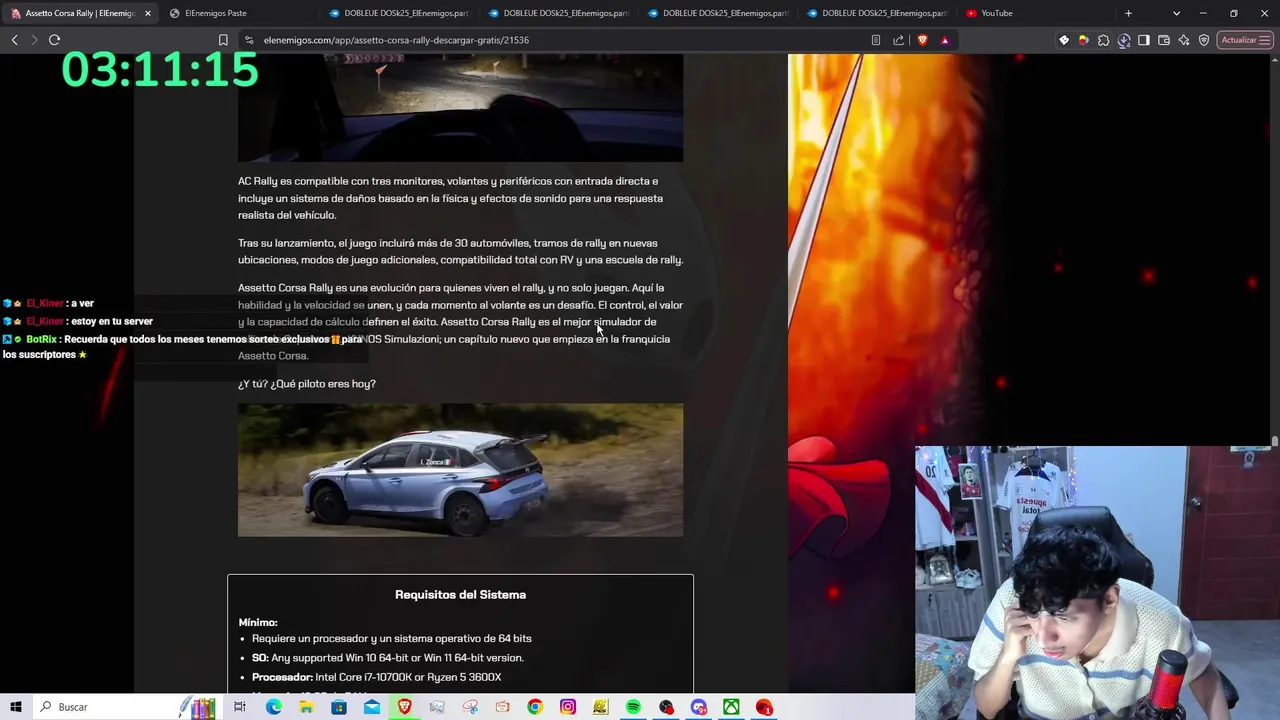
Task: Open File Explorer from the taskbar
Action: coord(306,707)
